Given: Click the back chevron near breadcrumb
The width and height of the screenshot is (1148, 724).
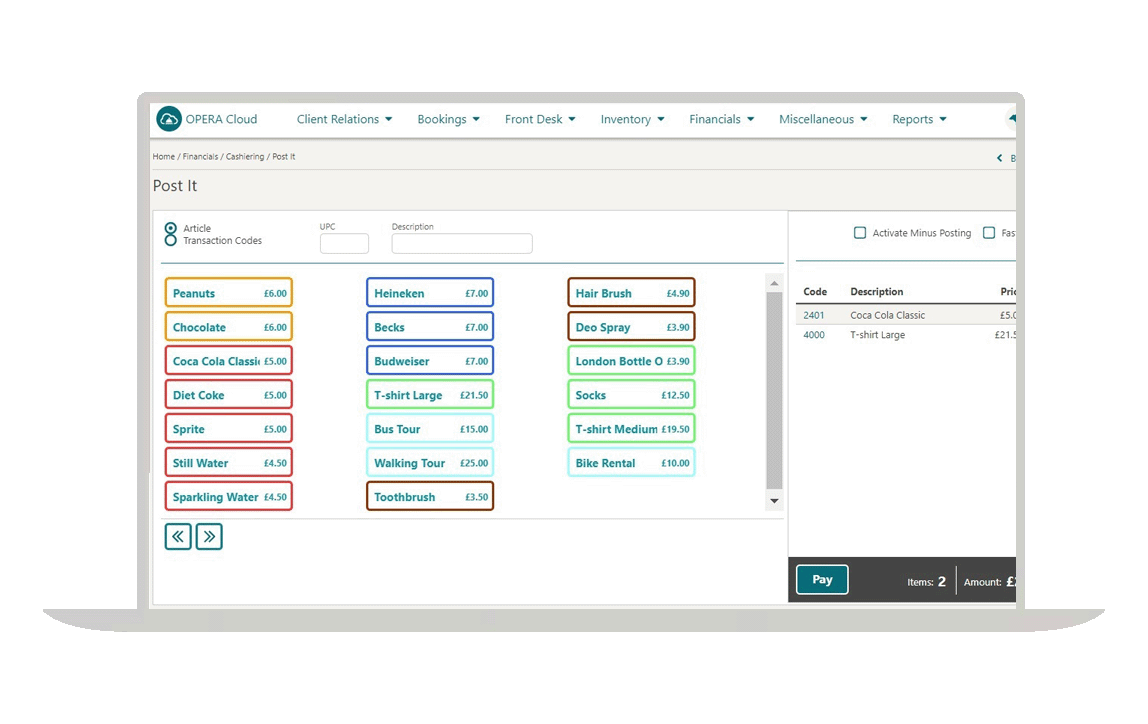Looking at the screenshot, I should (999, 158).
